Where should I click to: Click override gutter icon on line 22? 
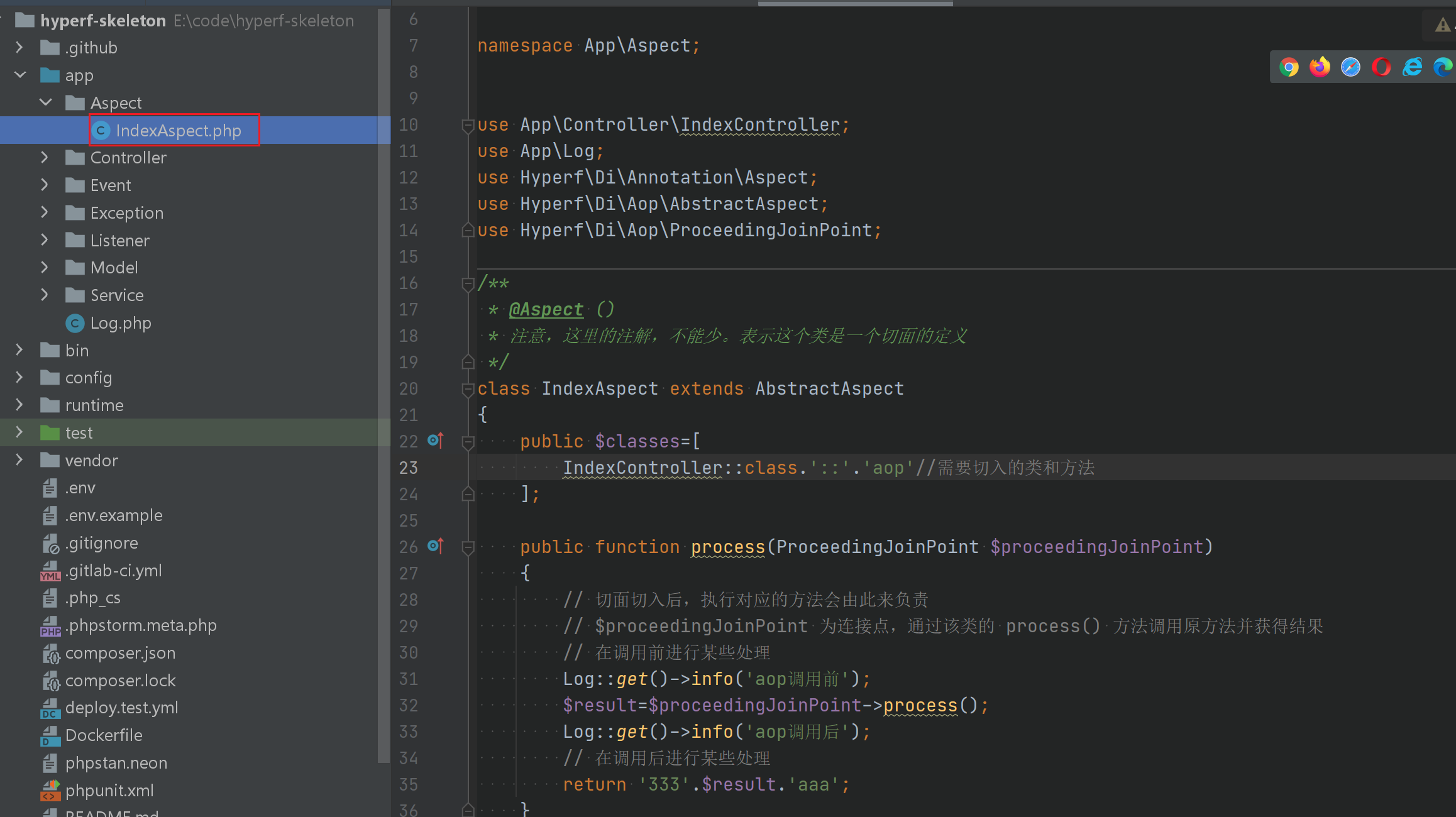tap(435, 441)
